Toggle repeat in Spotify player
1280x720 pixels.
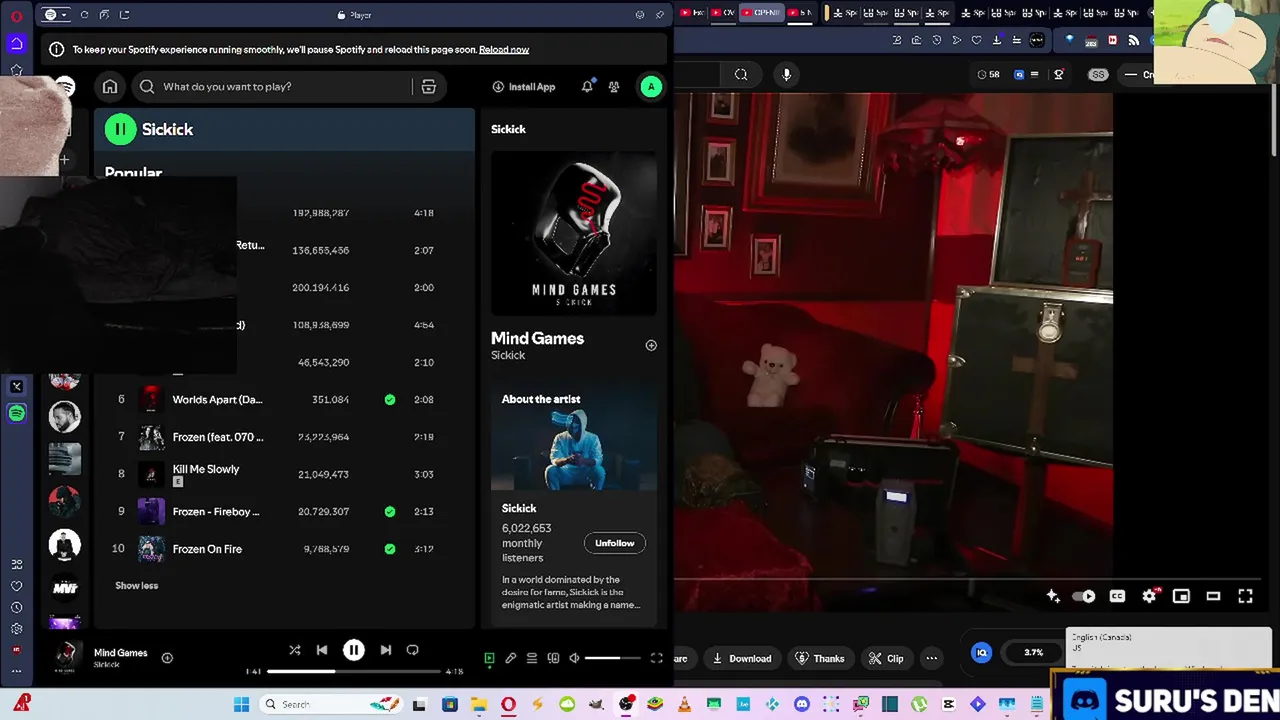(412, 650)
